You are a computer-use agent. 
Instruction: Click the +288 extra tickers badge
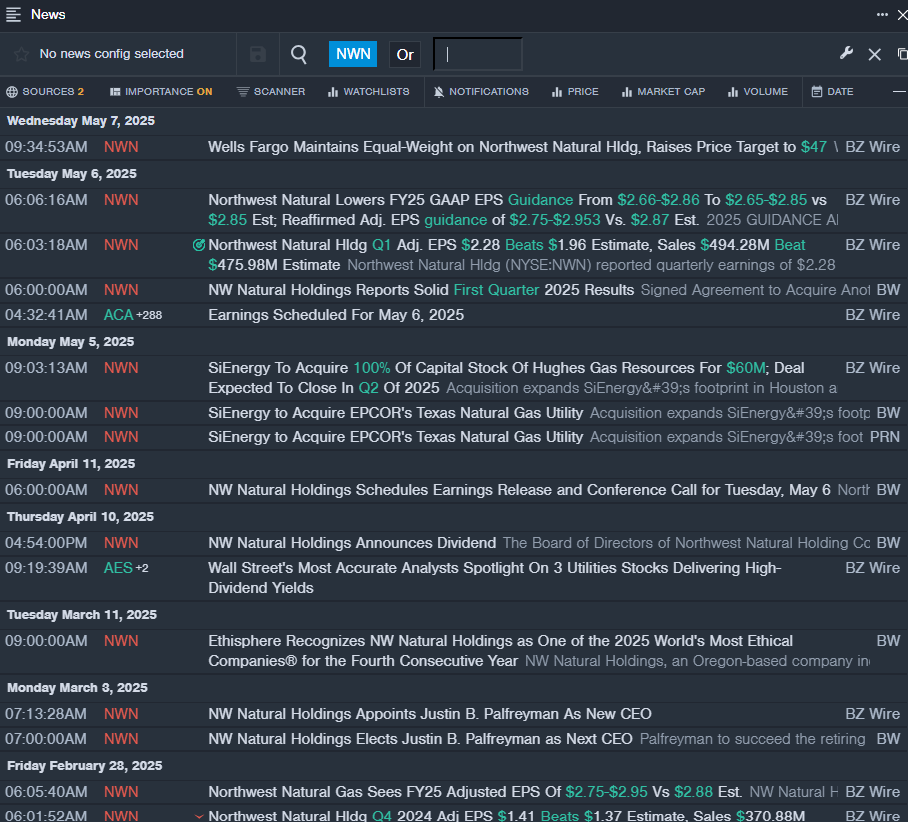(x=149, y=316)
